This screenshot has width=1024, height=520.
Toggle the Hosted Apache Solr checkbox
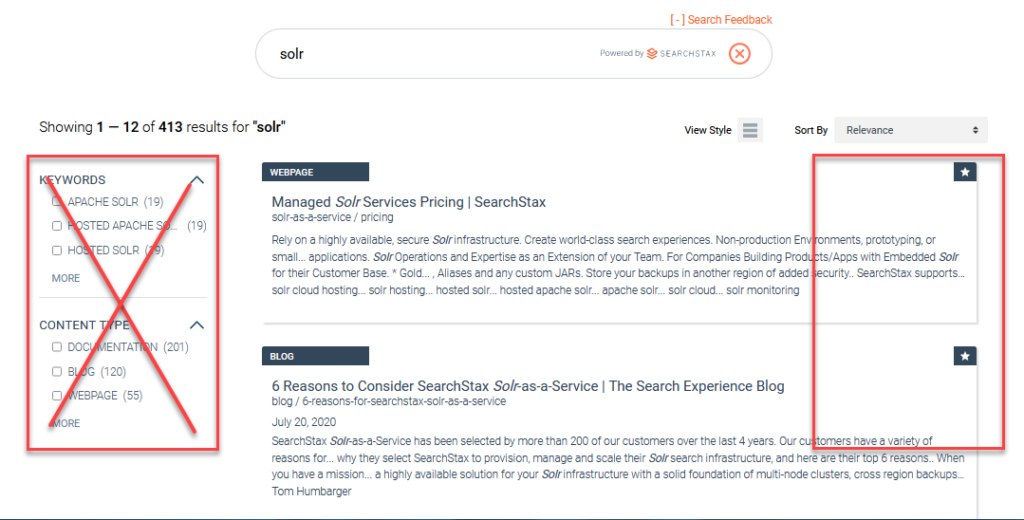pyautogui.click(x=57, y=226)
